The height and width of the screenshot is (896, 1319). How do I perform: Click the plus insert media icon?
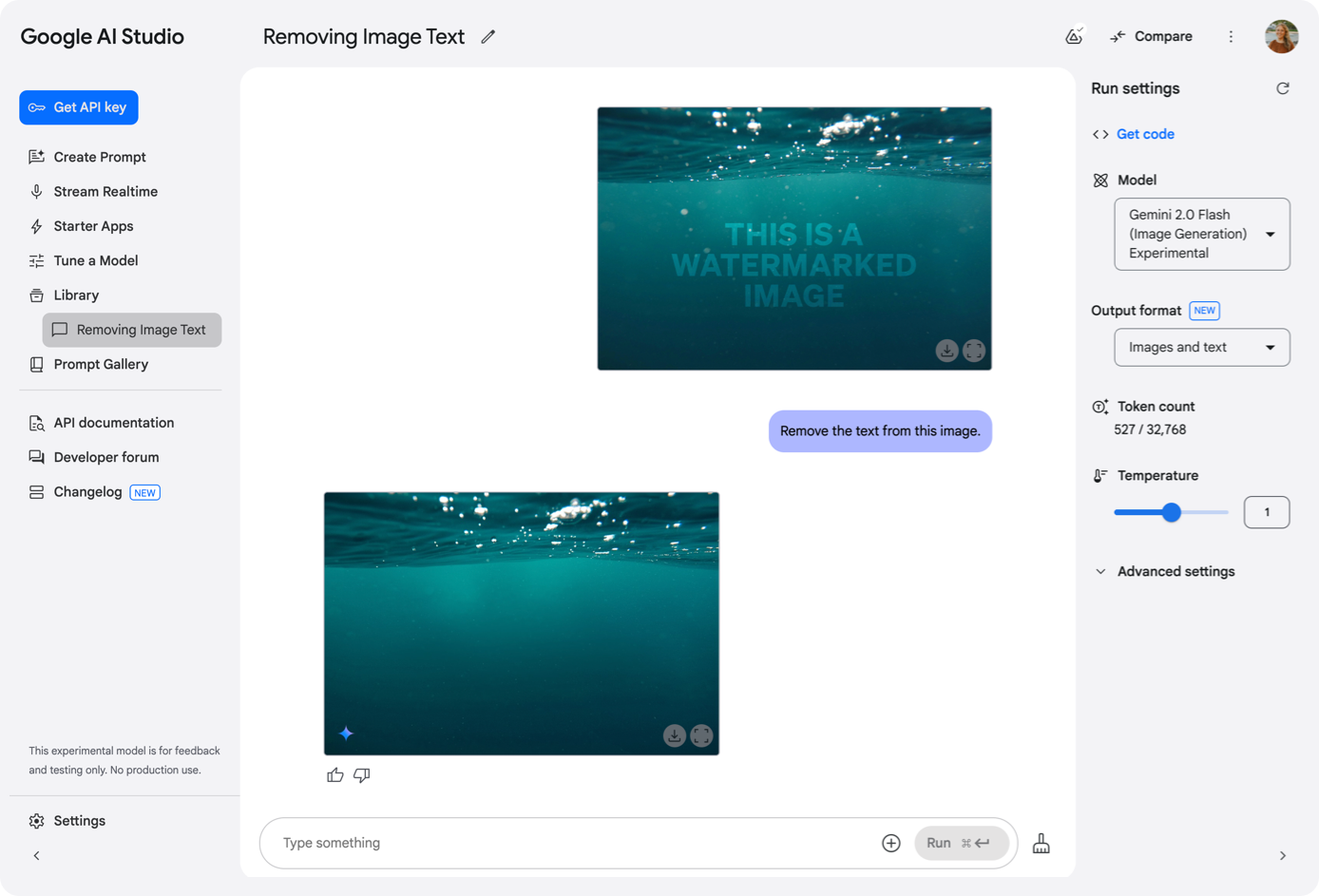click(x=890, y=843)
